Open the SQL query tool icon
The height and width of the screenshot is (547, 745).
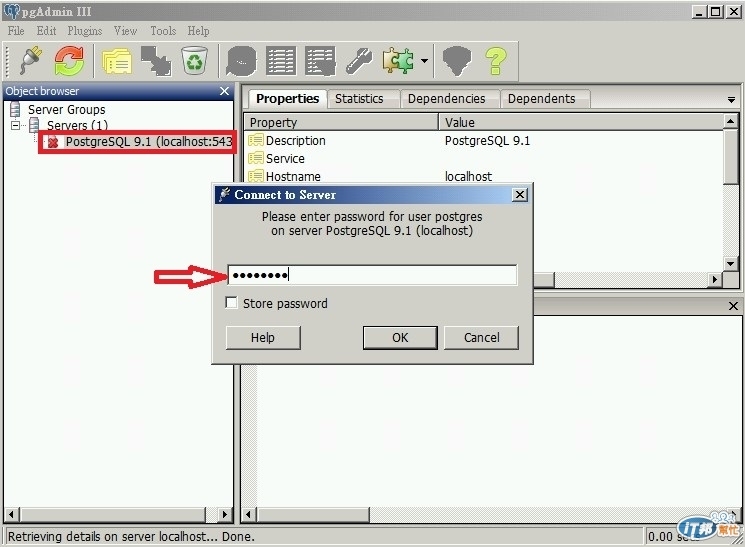[x=241, y=60]
